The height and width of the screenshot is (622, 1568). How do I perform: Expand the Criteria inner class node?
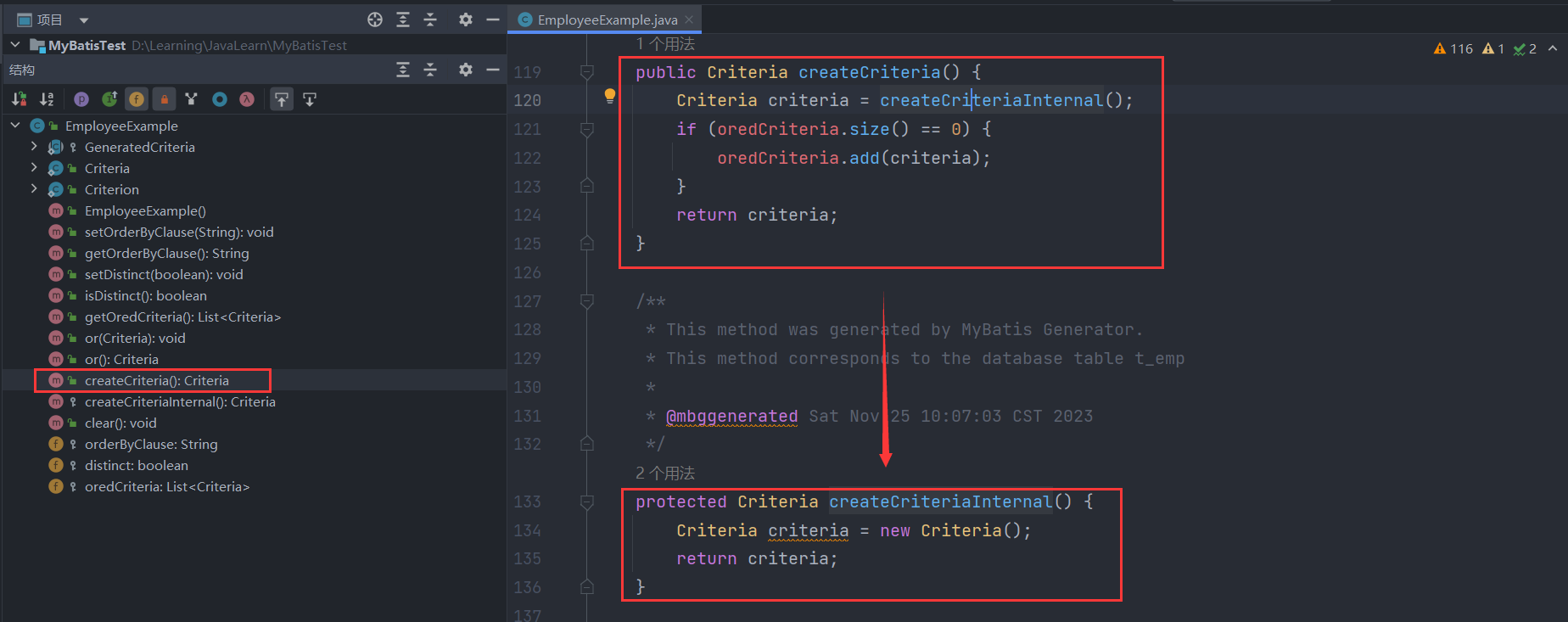tap(34, 168)
